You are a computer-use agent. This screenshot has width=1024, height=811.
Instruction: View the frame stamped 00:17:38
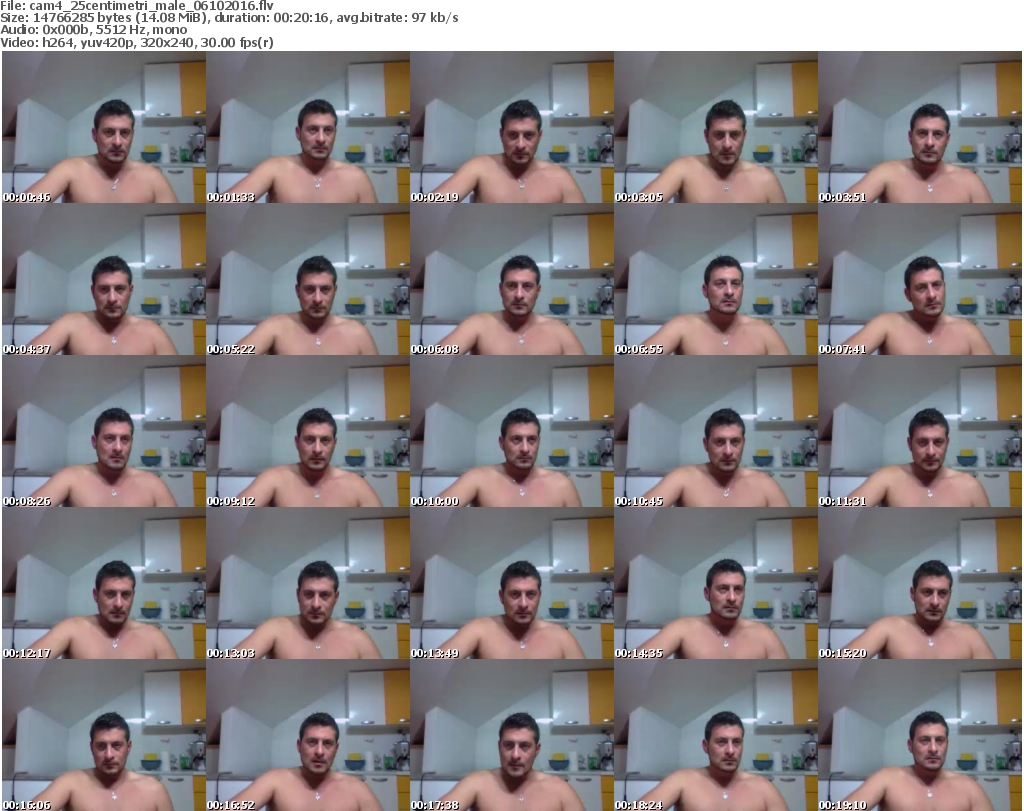[512, 735]
